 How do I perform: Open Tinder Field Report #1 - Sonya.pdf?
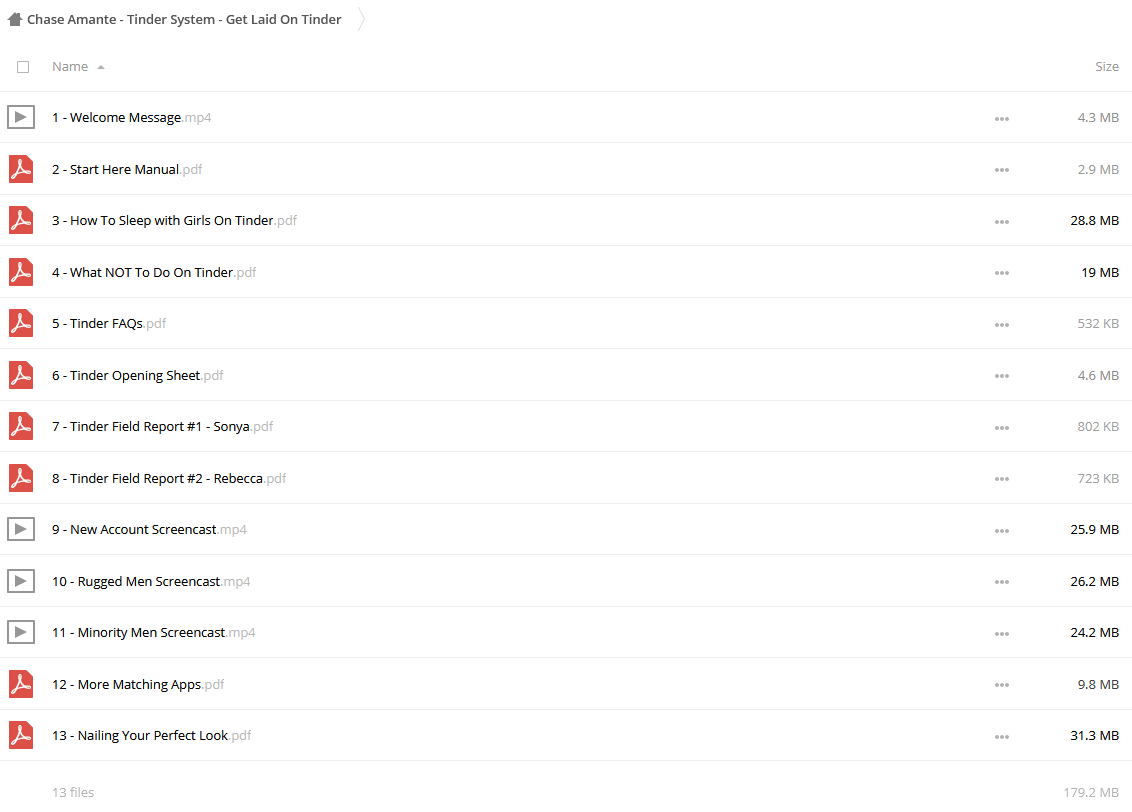pyautogui.click(x=162, y=427)
